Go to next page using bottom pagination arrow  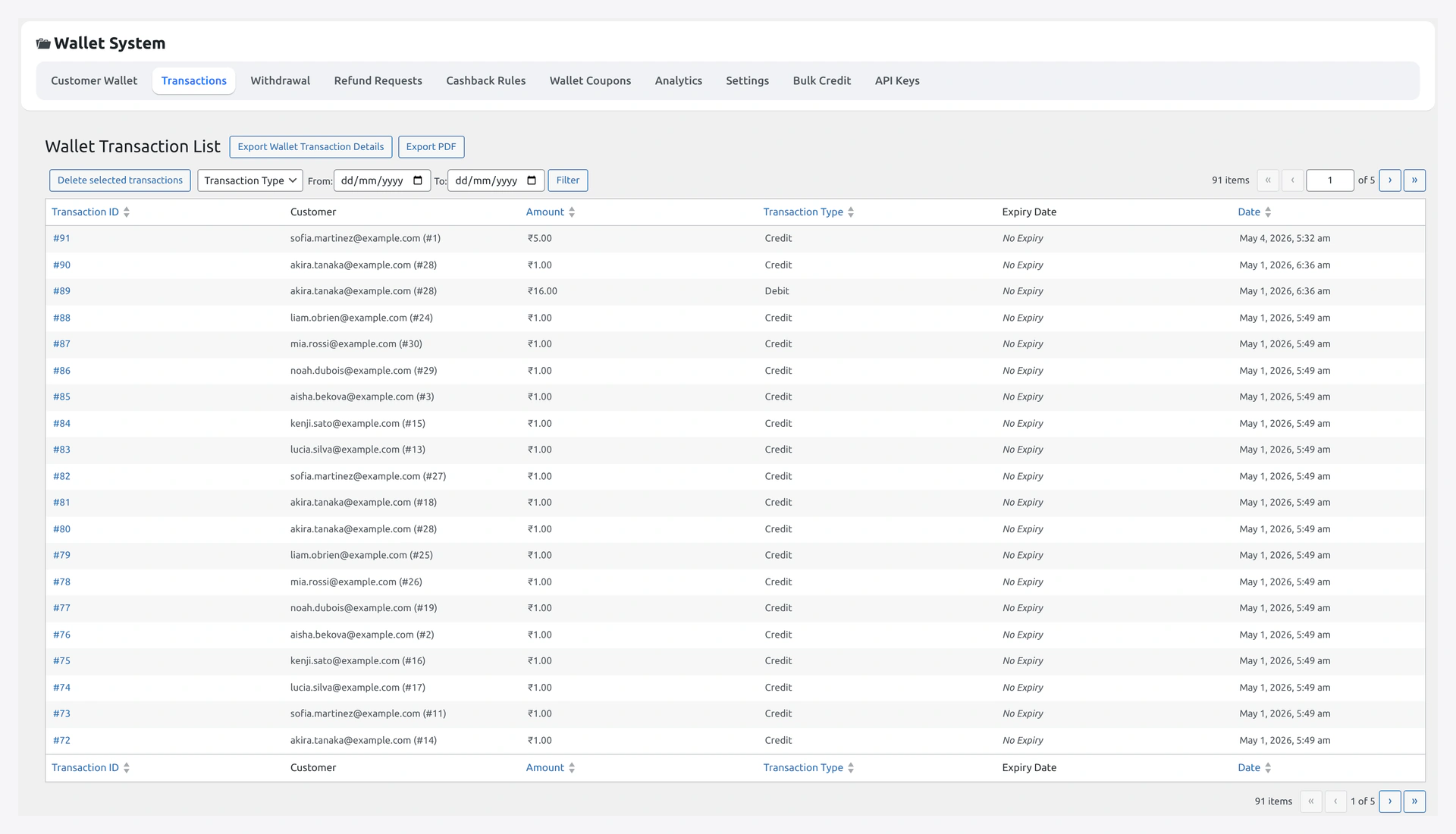(x=1389, y=801)
